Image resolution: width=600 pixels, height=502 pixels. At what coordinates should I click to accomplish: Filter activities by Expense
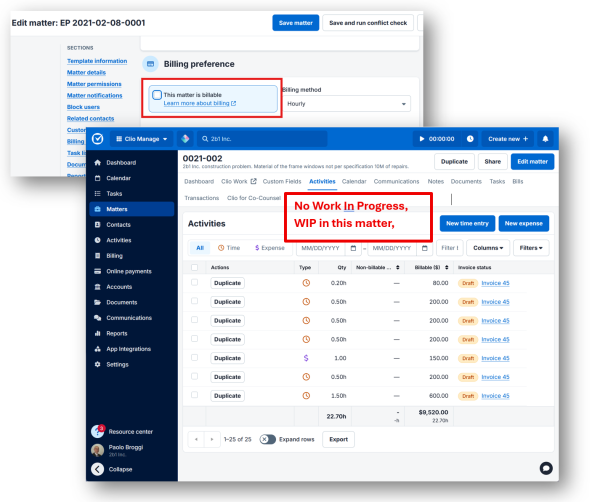270,248
